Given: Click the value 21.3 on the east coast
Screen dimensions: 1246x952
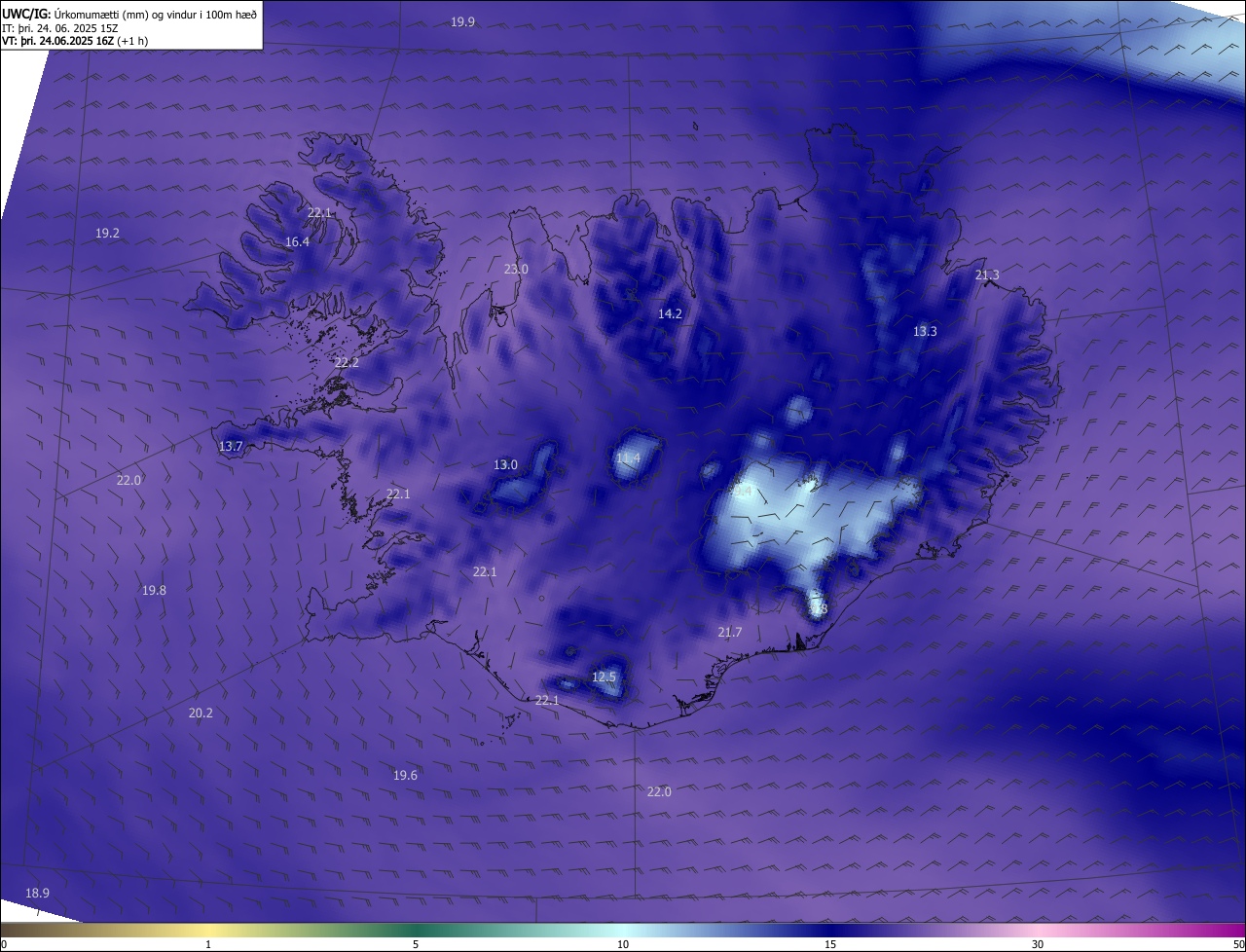Looking at the screenshot, I should point(987,275).
